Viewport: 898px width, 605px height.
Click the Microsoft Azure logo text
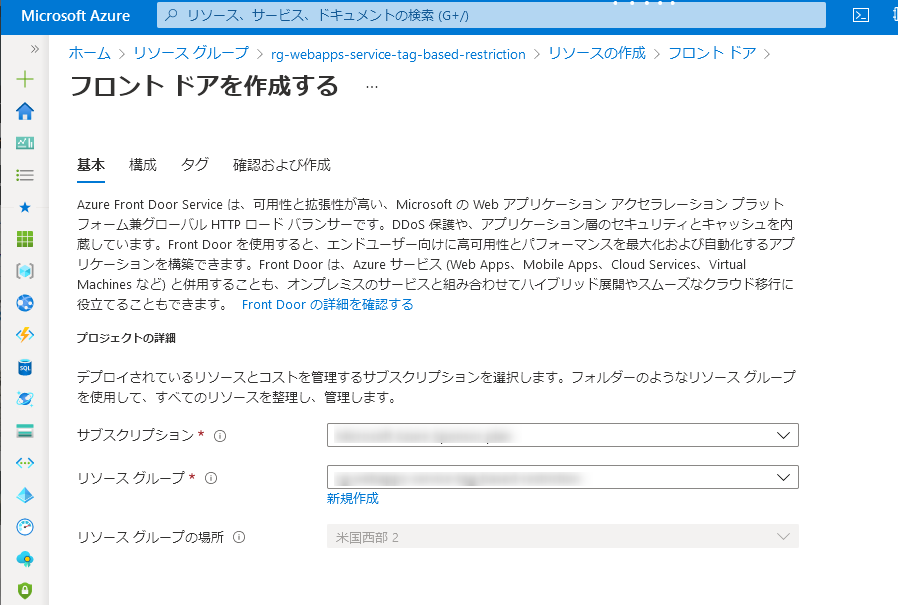(76, 16)
